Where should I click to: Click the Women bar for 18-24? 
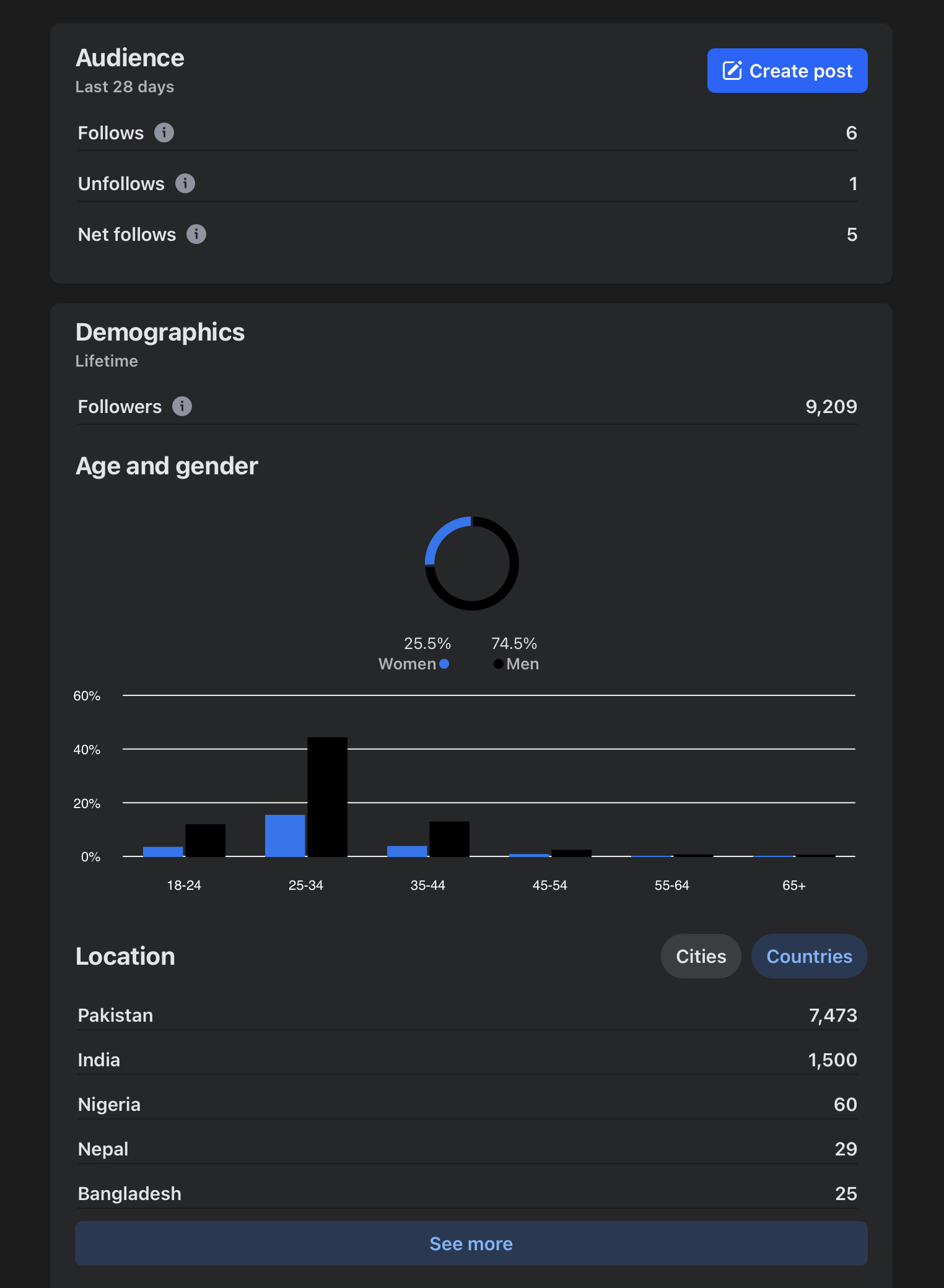pyautogui.click(x=163, y=851)
